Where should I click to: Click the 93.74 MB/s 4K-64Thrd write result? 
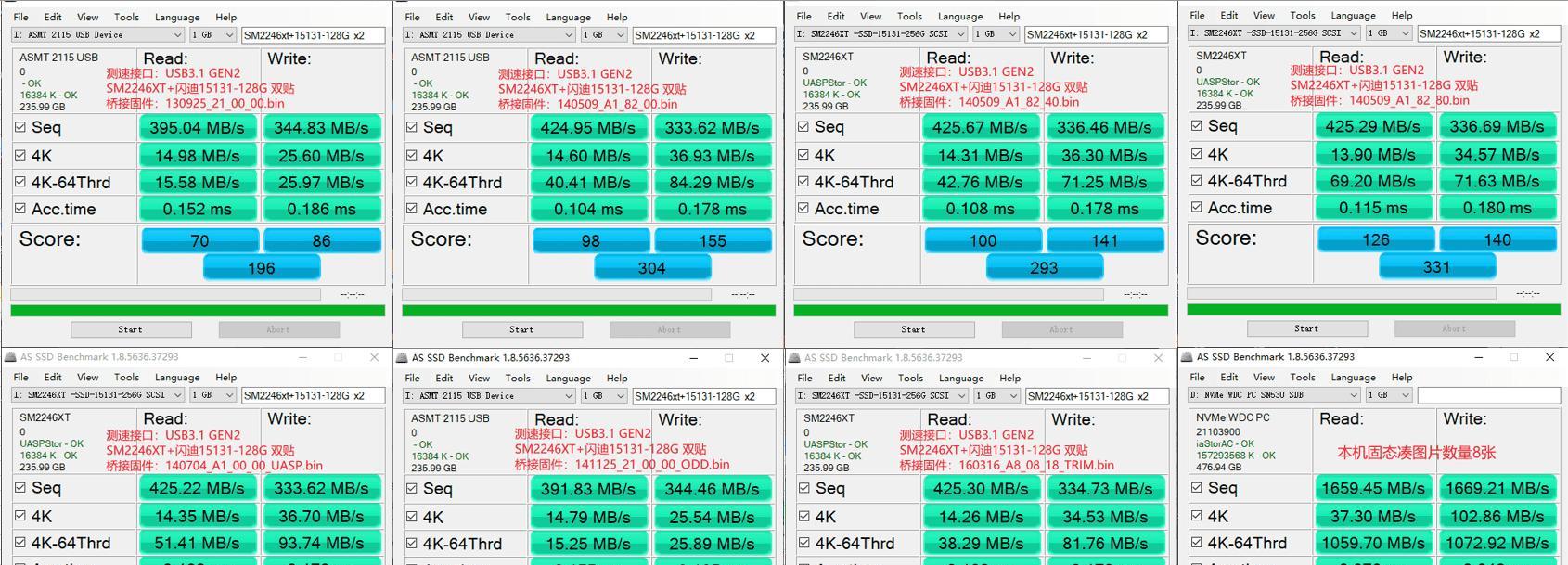pos(321,544)
